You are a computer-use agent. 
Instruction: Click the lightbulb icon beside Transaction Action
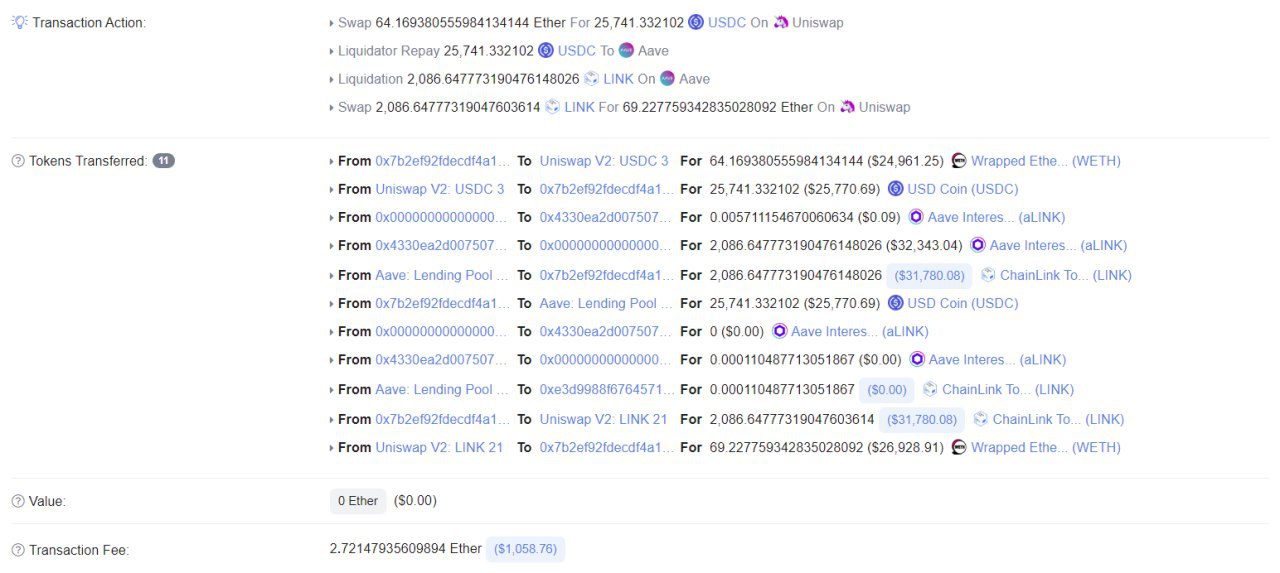pos(19,22)
